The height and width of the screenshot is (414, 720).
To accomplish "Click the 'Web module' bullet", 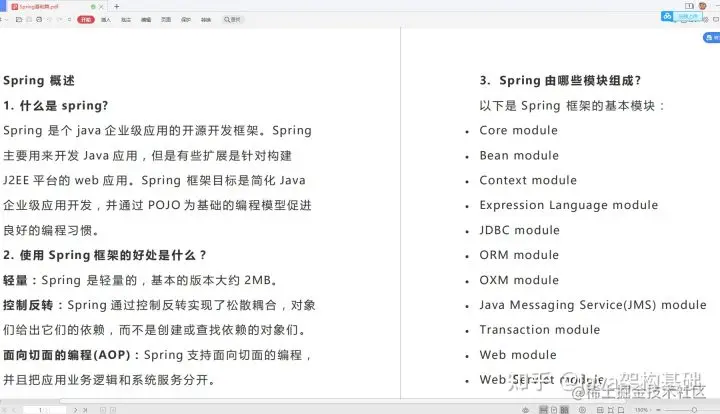I will pos(518,355).
